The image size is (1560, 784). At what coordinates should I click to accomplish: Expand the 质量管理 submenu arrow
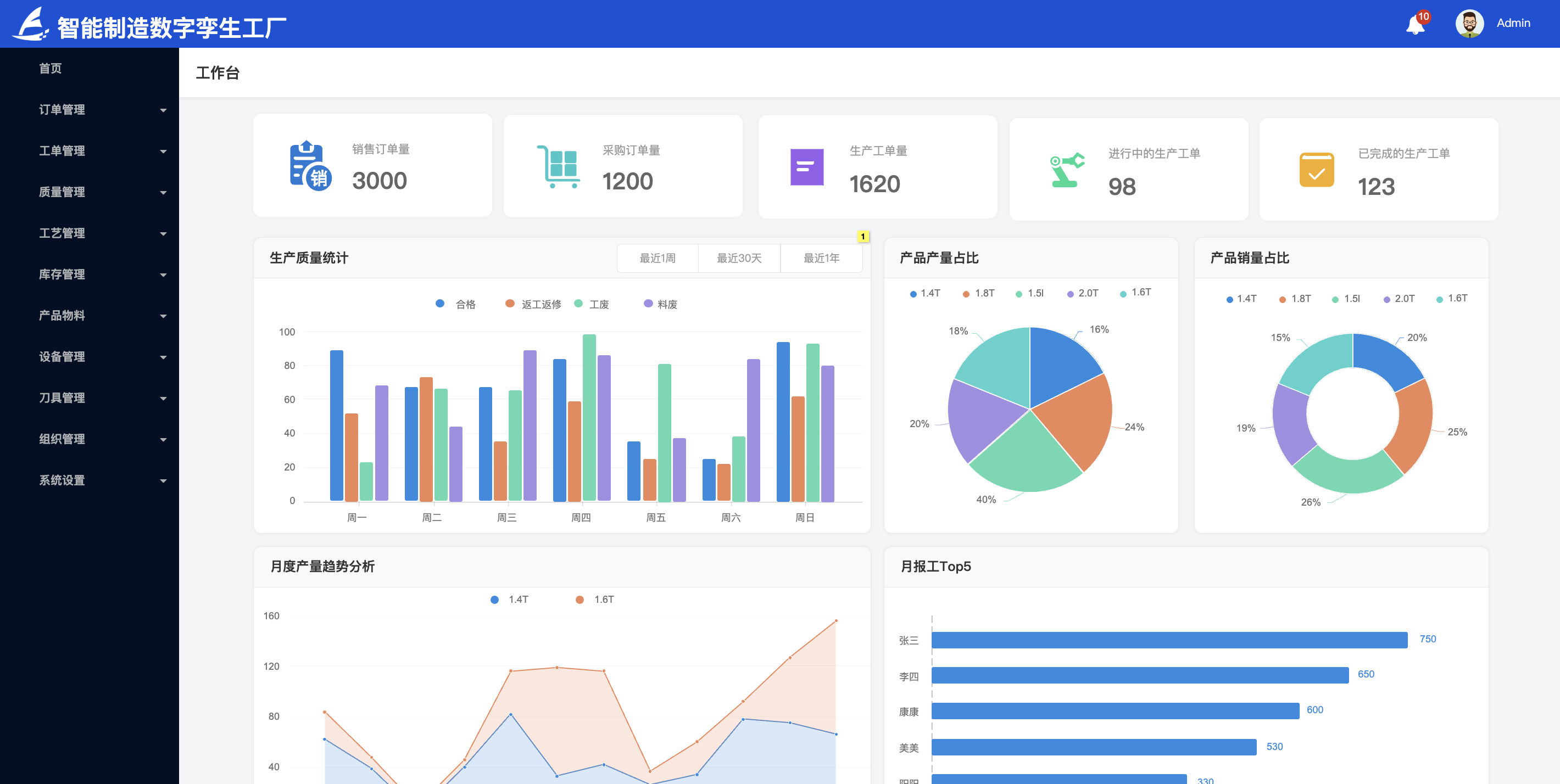click(163, 193)
